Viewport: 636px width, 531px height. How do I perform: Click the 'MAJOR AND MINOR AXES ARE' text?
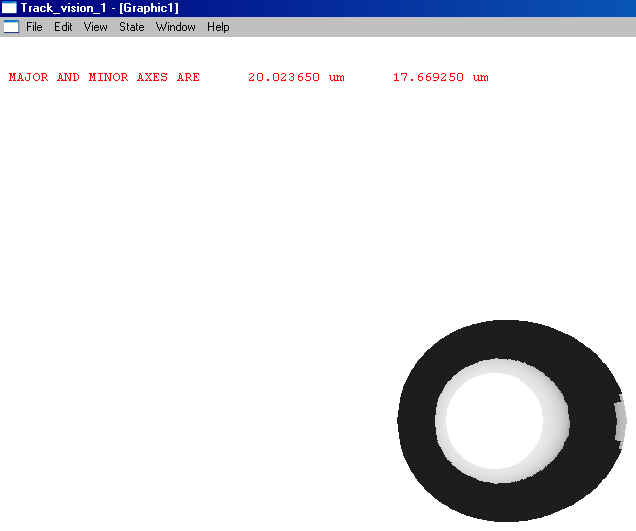(104, 78)
